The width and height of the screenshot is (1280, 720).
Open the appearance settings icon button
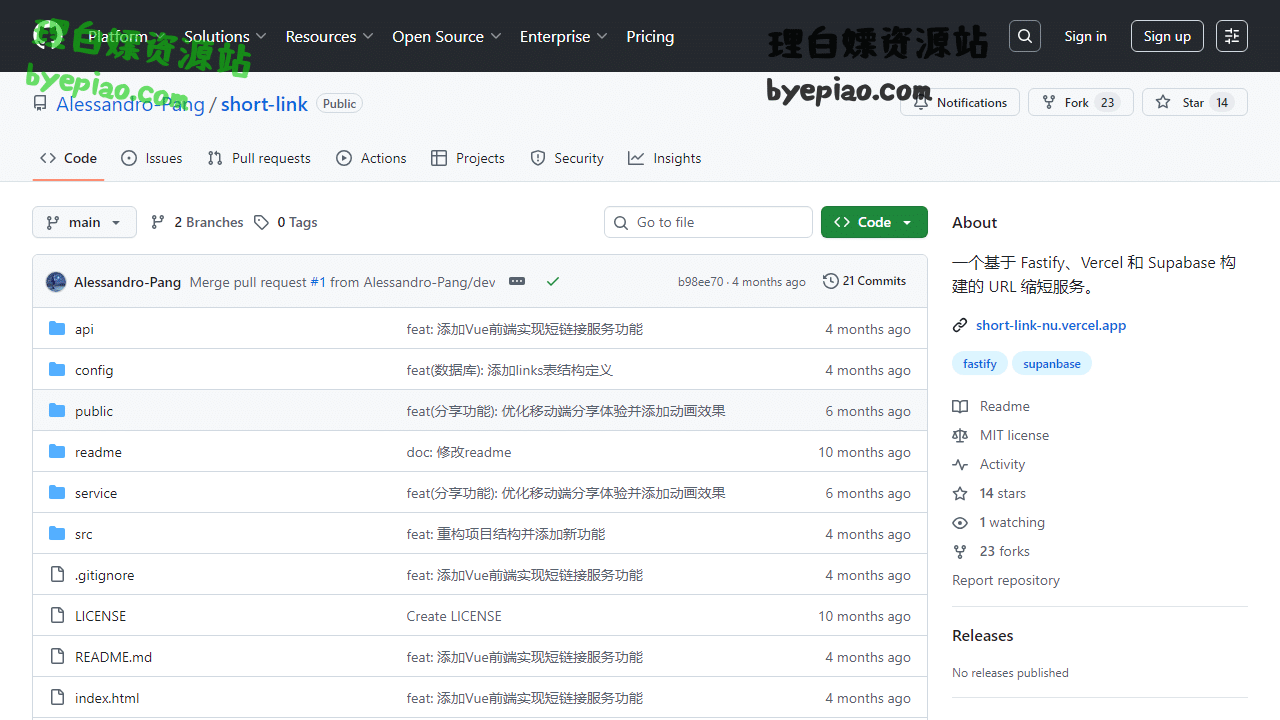(1231, 36)
